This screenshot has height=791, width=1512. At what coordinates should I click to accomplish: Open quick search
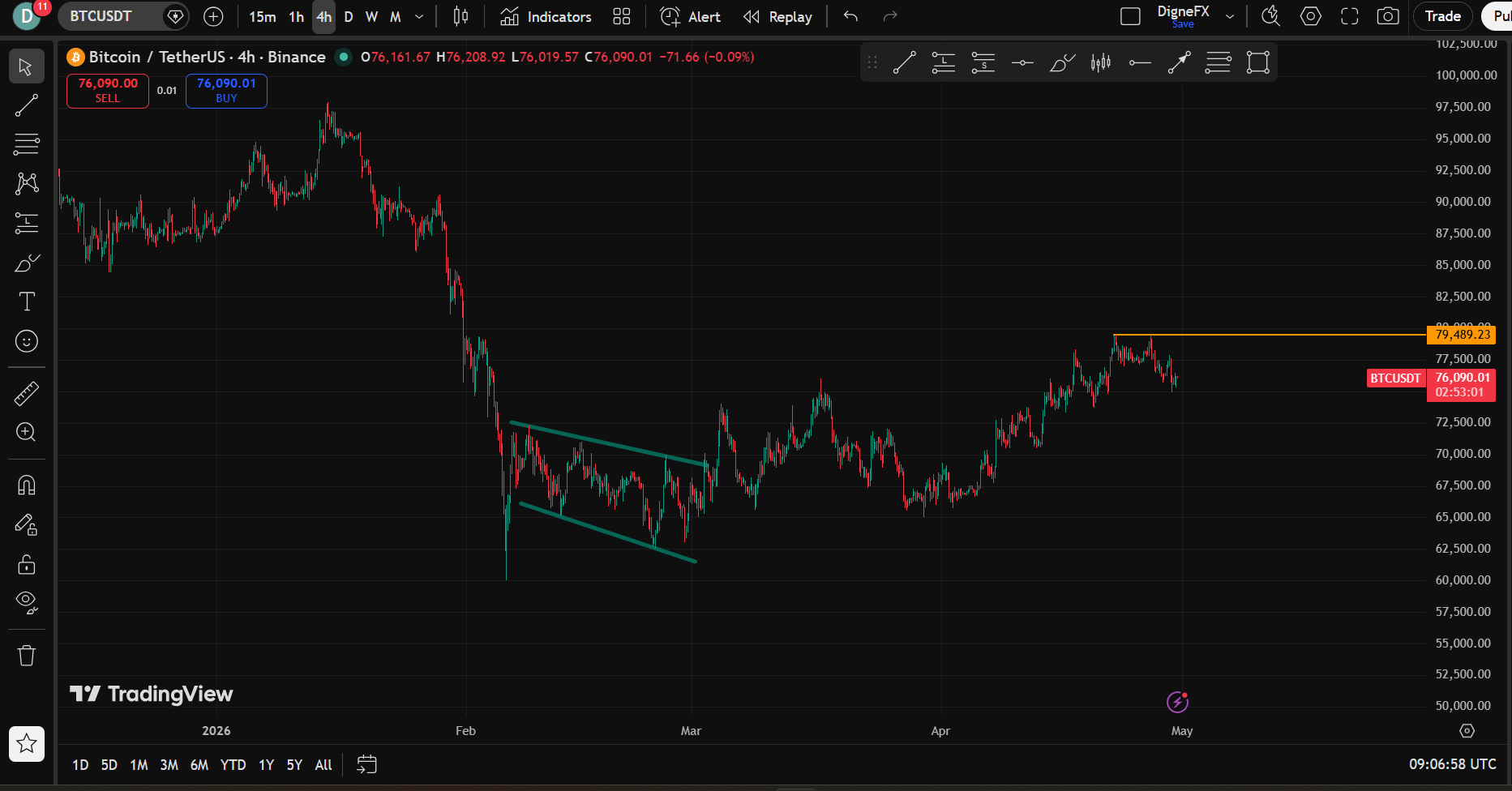(x=1270, y=16)
